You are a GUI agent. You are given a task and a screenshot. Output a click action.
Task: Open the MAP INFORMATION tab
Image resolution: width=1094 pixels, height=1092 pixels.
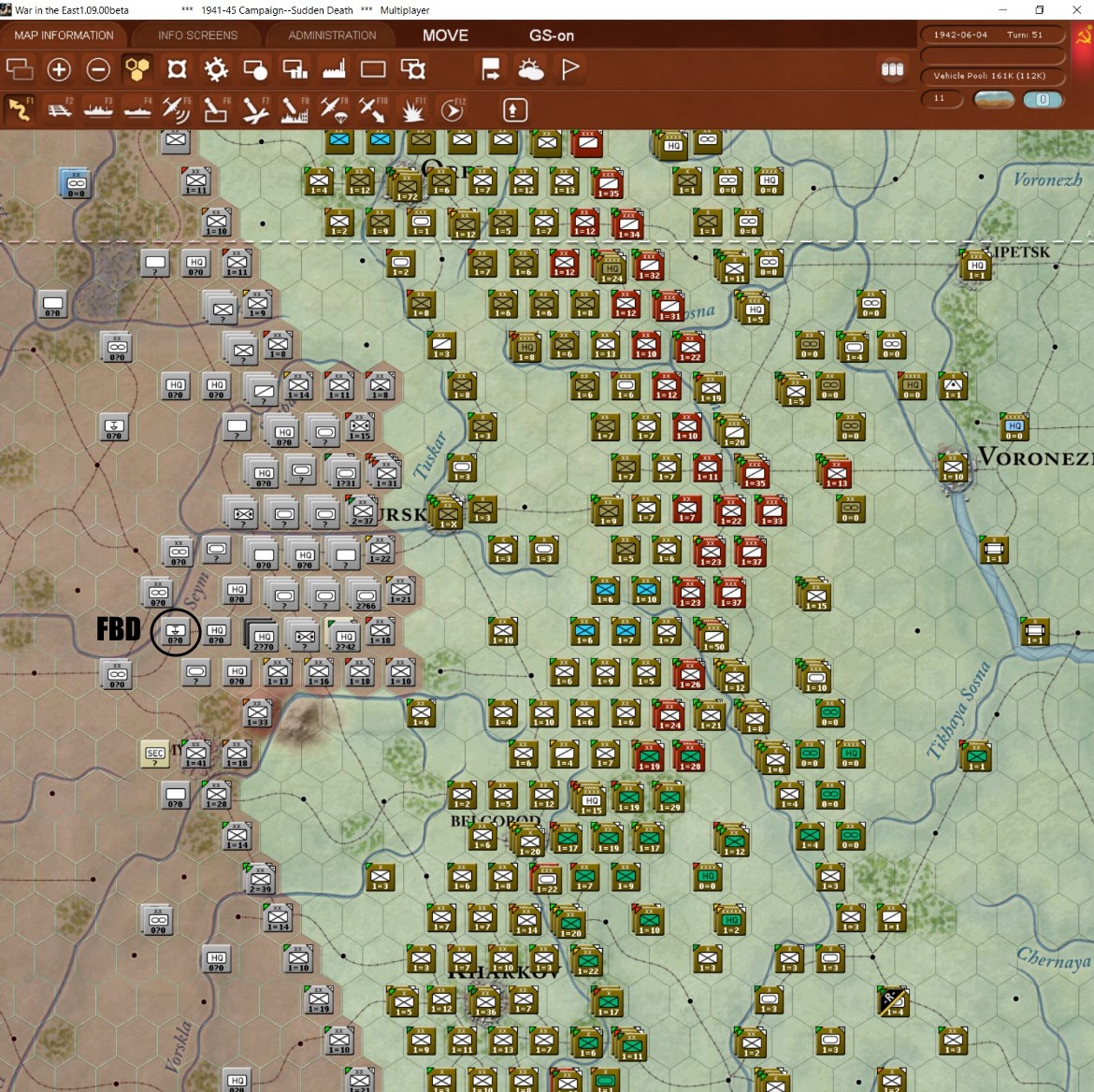[64, 35]
